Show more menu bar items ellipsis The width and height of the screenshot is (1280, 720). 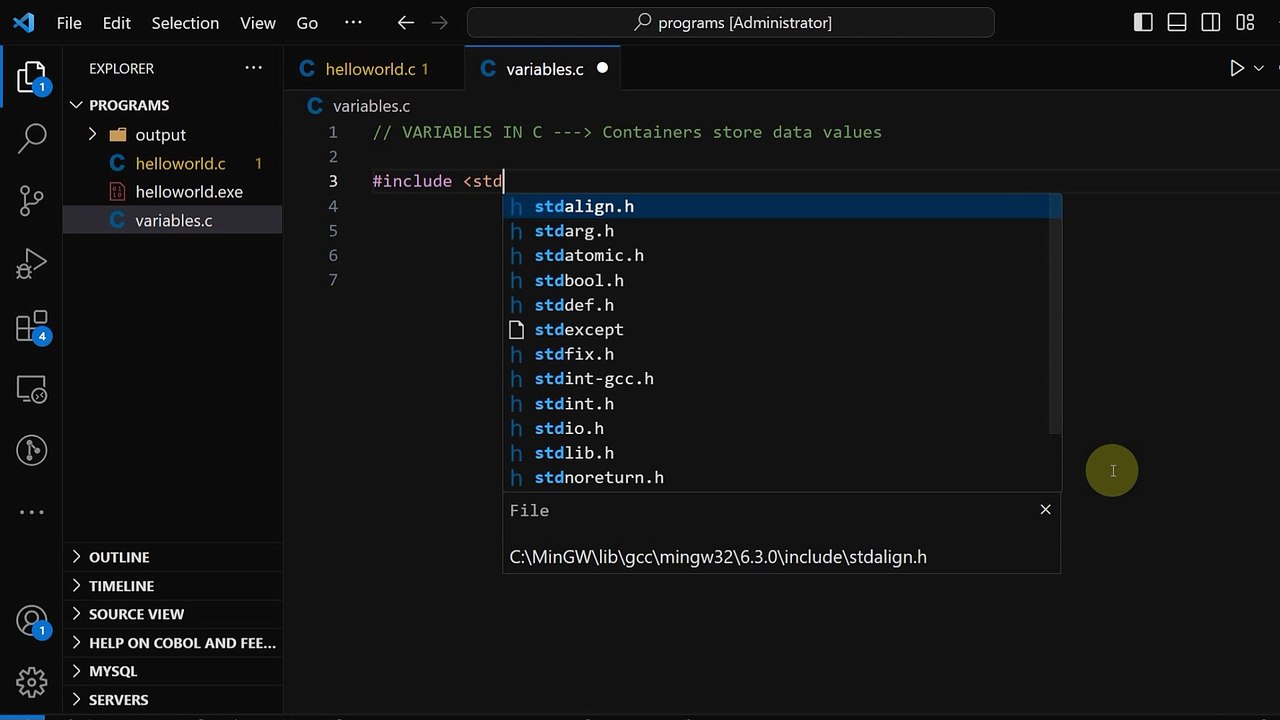[x=353, y=22]
